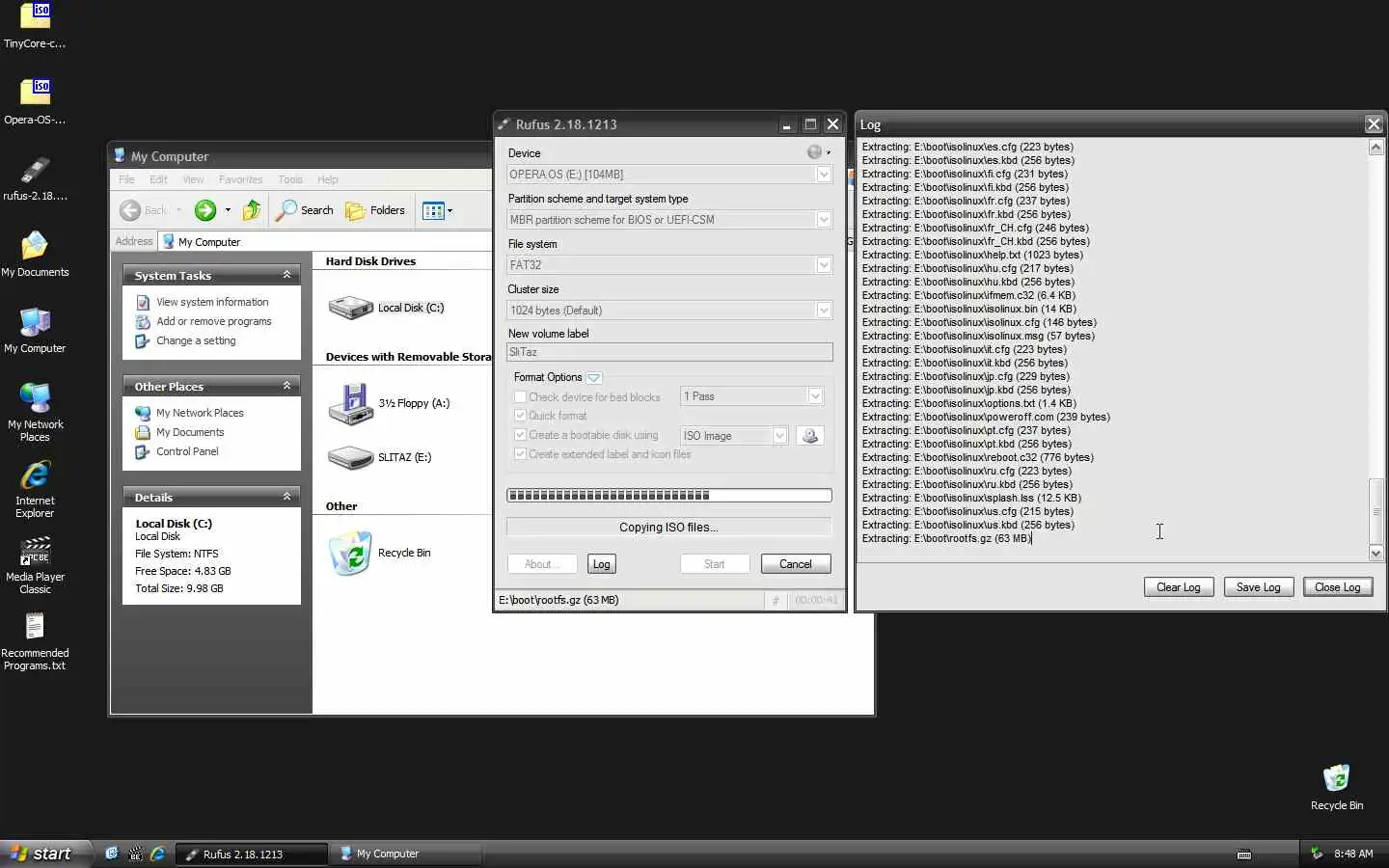Open Edit menu in My Computer
This screenshot has width=1389, height=868.
[158, 179]
